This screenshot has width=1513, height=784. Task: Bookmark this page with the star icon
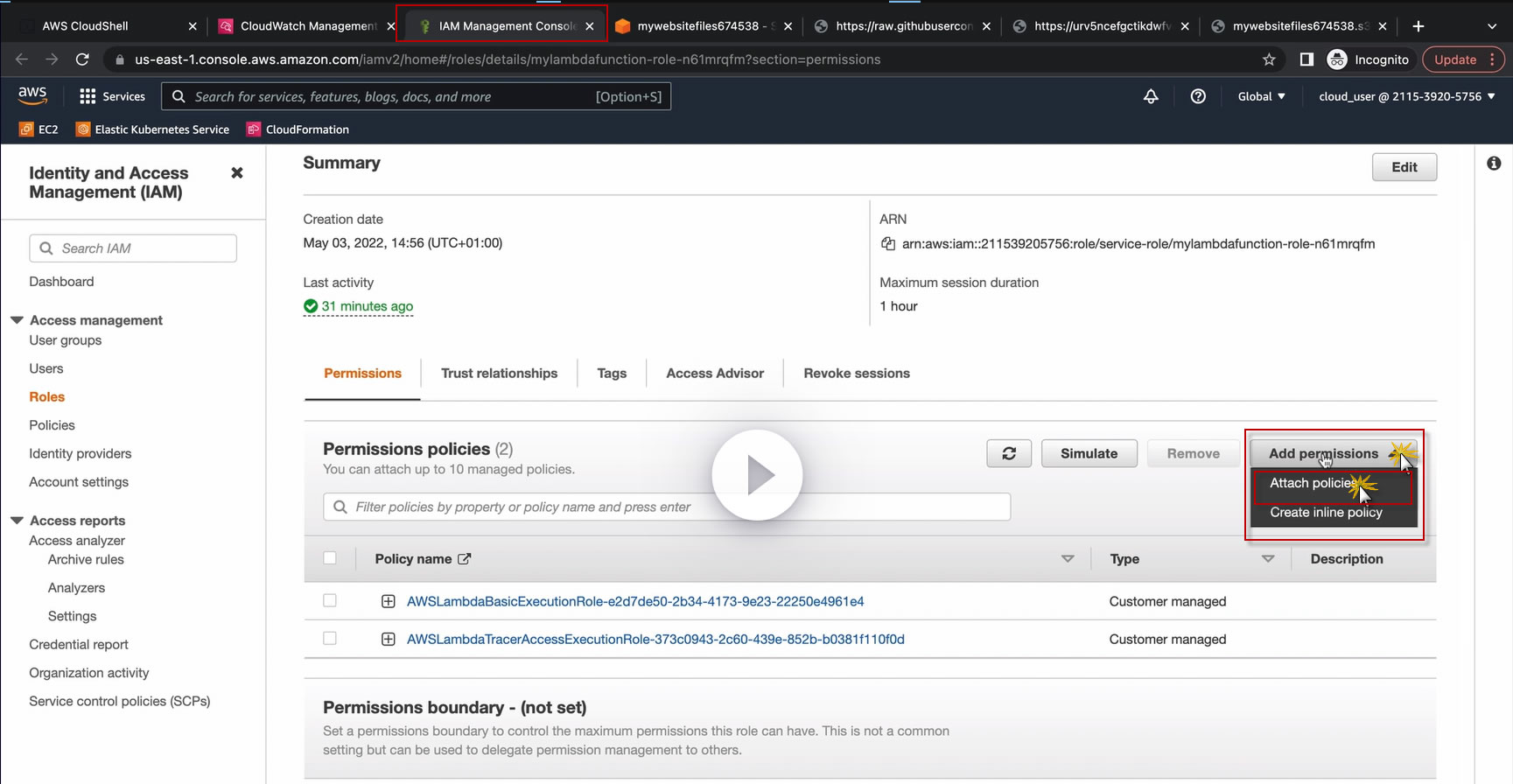point(1269,59)
